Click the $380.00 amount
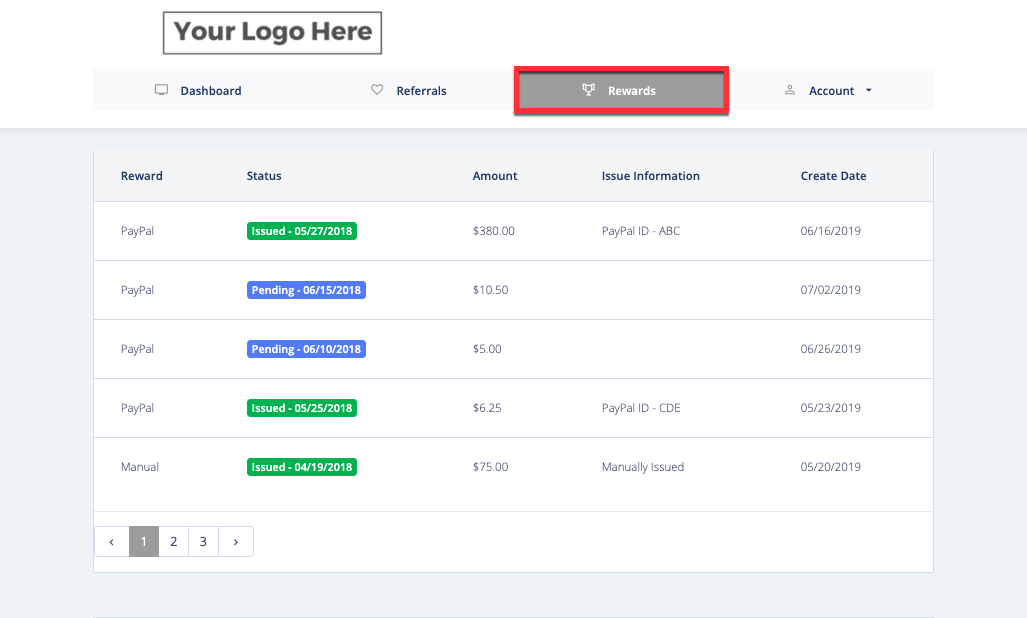1027x618 pixels. tap(494, 231)
